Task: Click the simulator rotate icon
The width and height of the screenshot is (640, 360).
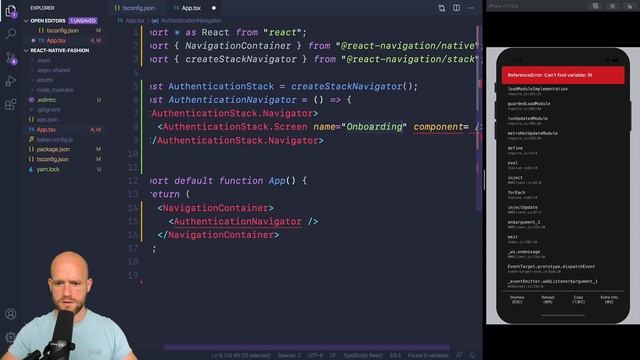Action: pyautogui.click(x=630, y=6)
